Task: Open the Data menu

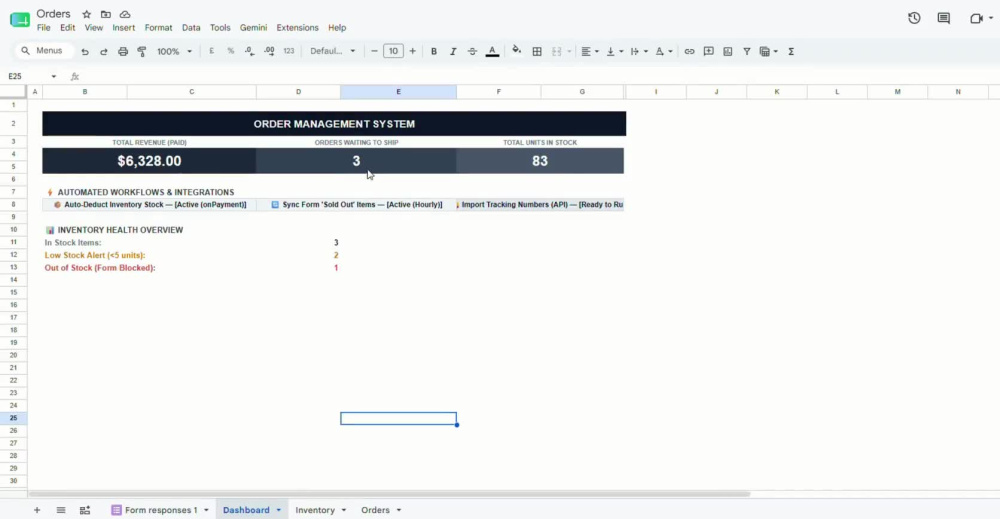Action: pos(191,27)
